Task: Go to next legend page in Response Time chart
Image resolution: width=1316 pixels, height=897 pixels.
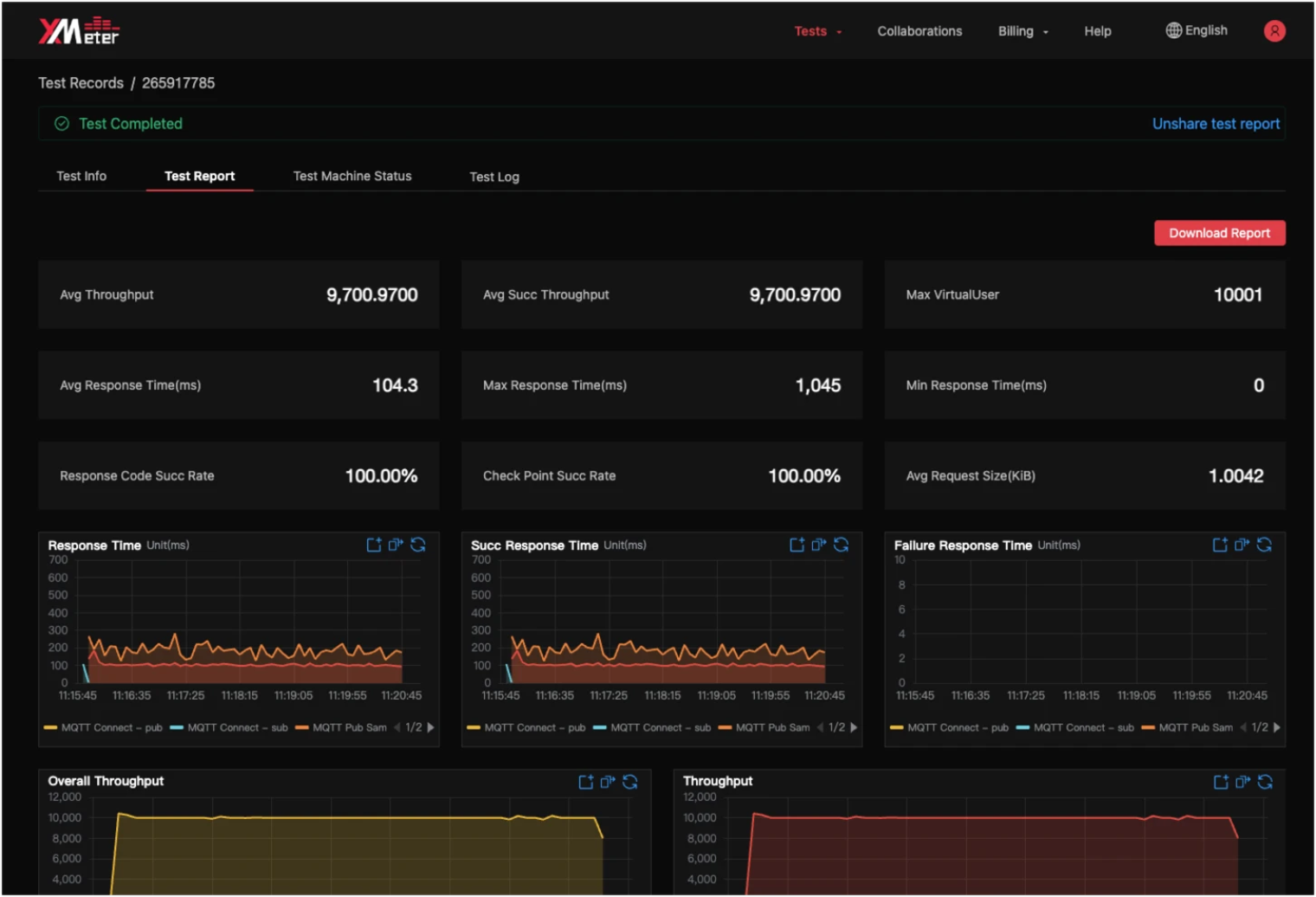Action: coord(431,727)
